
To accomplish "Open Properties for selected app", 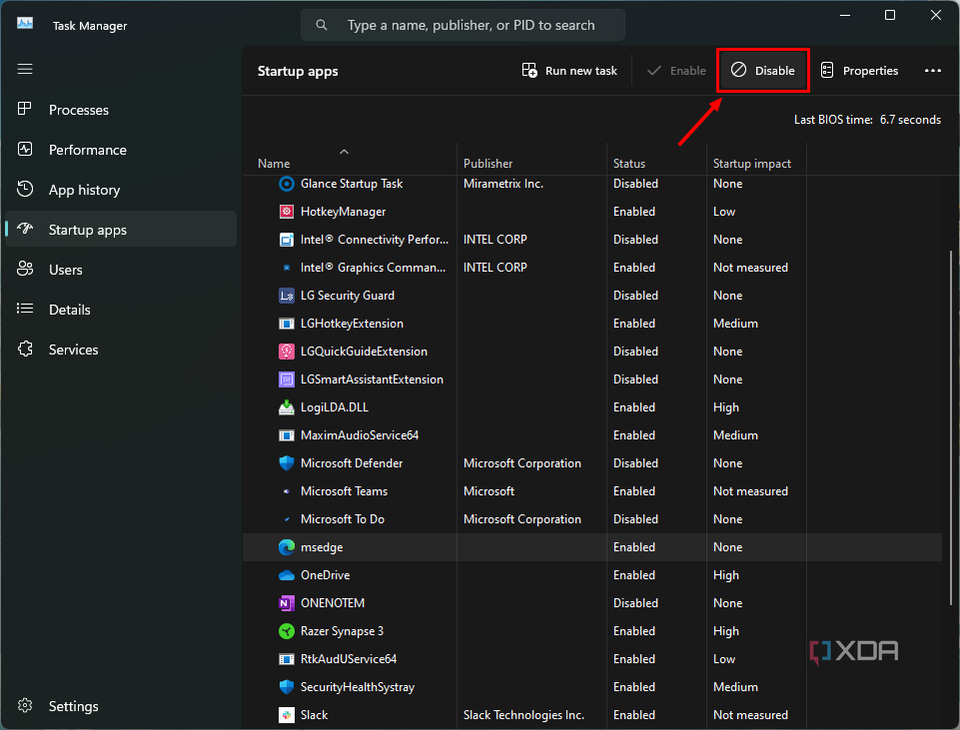I will 859,70.
